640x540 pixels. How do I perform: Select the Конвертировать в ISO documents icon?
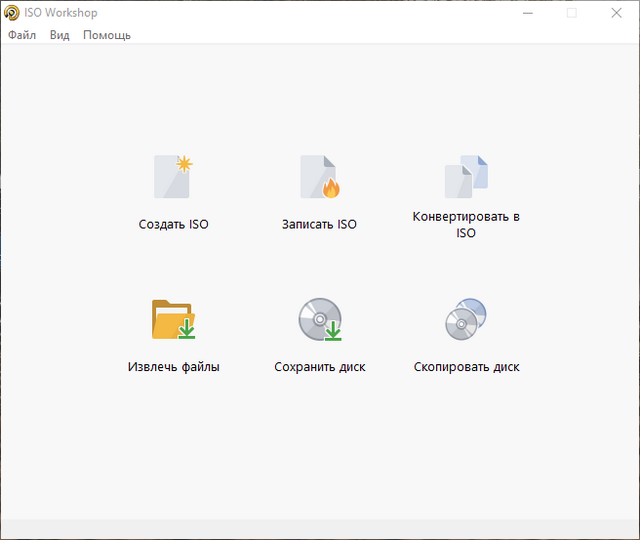point(466,177)
